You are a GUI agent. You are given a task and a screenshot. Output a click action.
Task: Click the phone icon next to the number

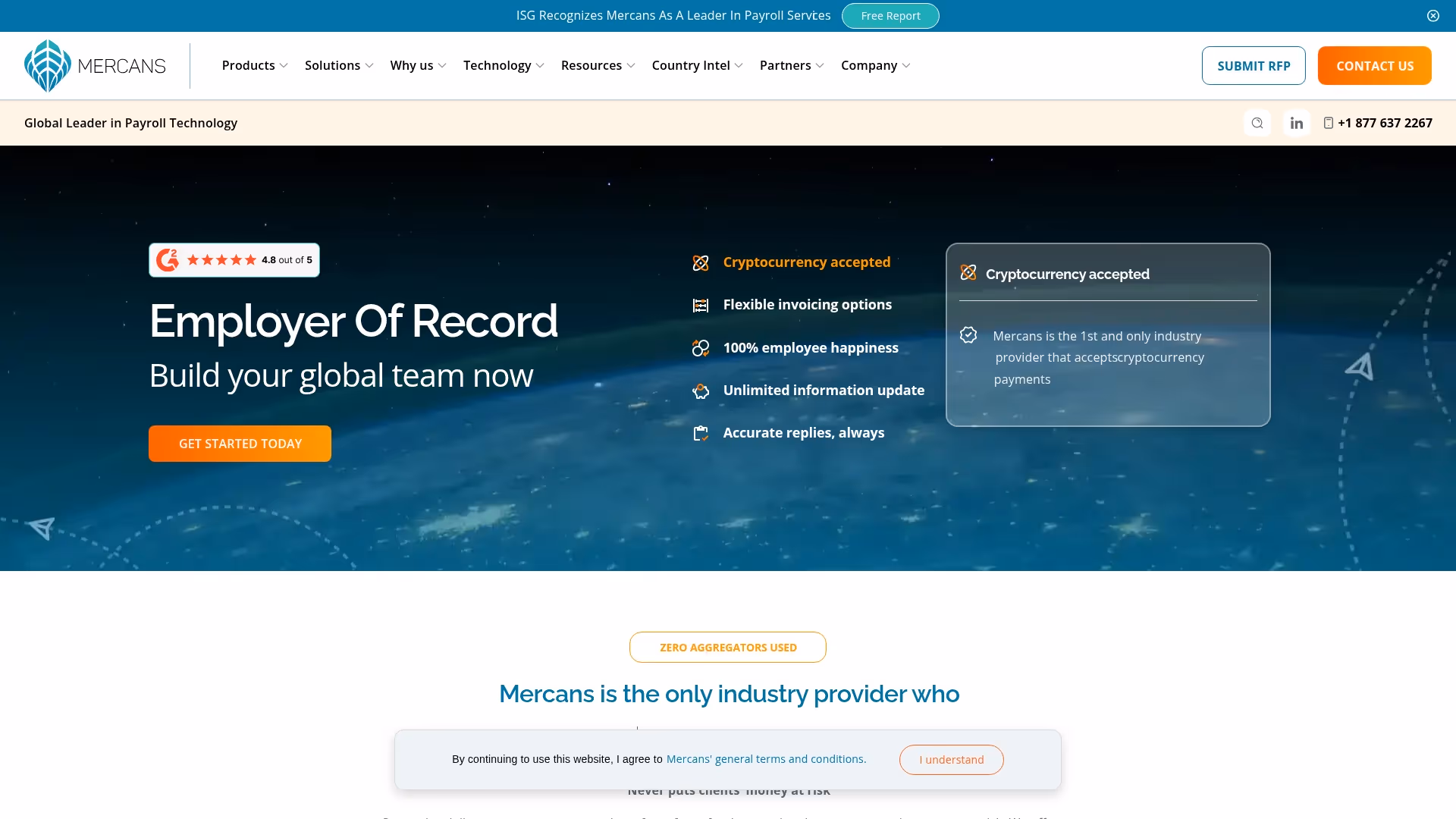[1329, 122]
